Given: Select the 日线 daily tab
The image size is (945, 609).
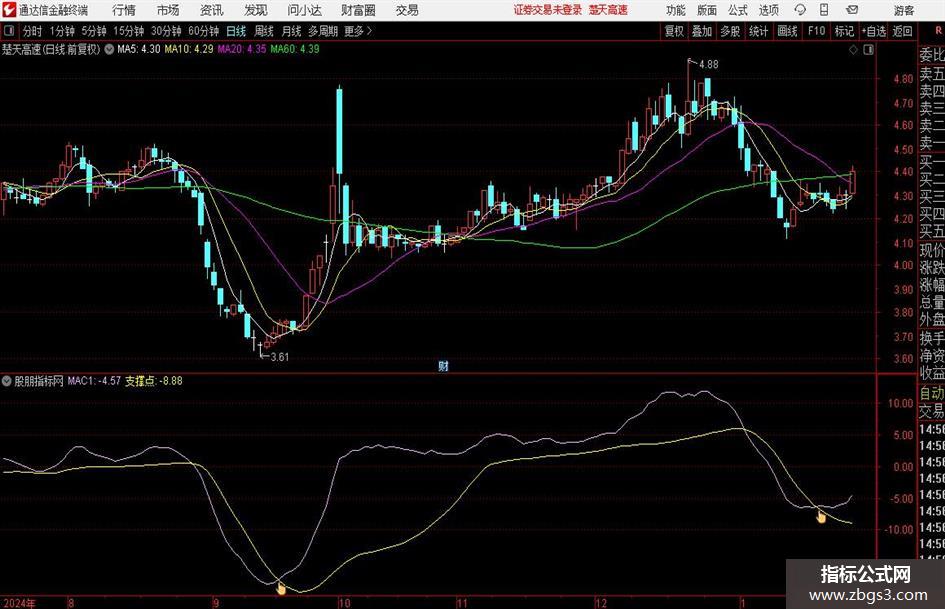Looking at the screenshot, I should (236, 31).
